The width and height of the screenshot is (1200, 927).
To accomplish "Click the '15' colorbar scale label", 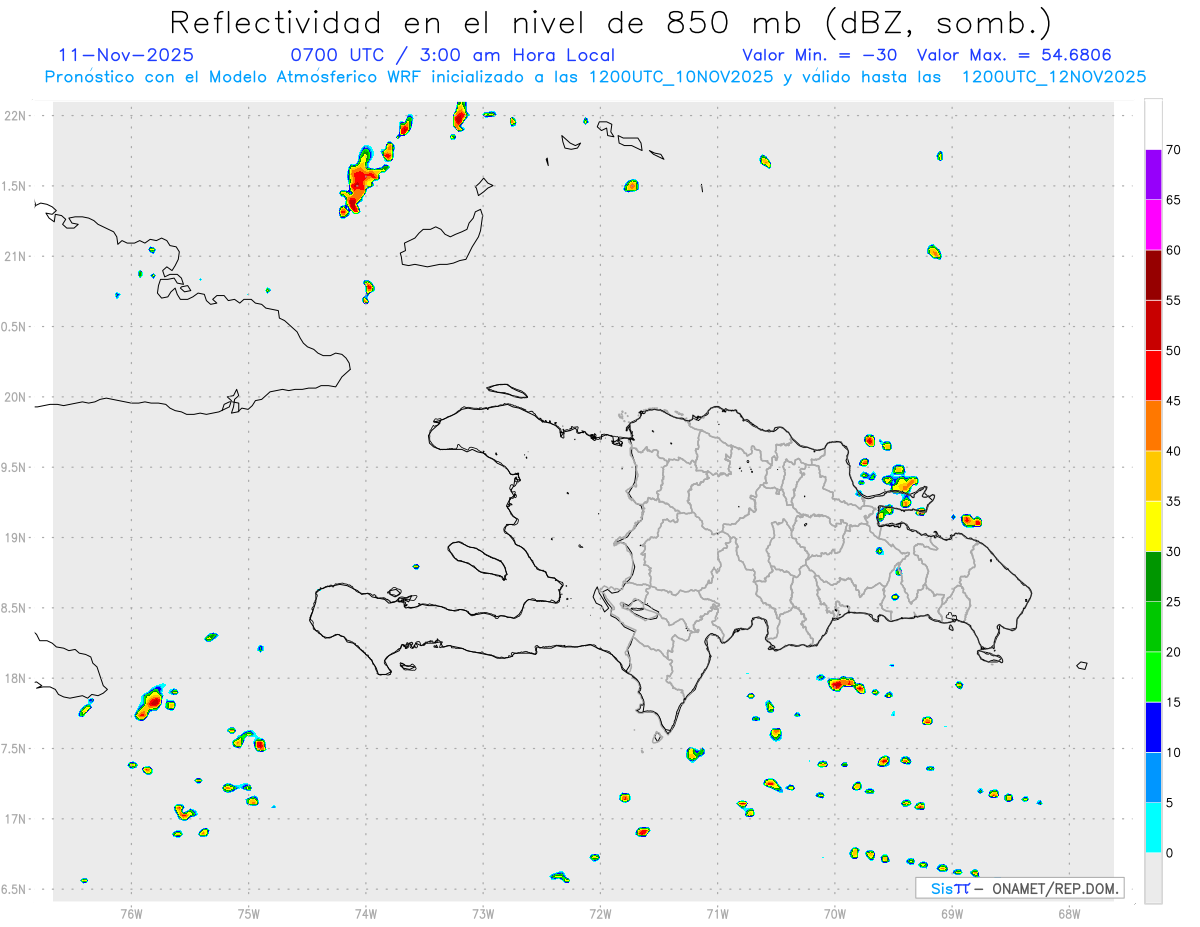I will pos(1173,702).
